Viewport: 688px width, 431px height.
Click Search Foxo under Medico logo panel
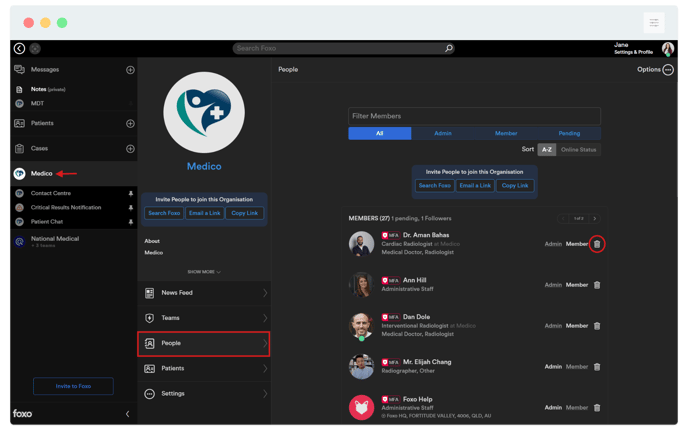tap(164, 213)
